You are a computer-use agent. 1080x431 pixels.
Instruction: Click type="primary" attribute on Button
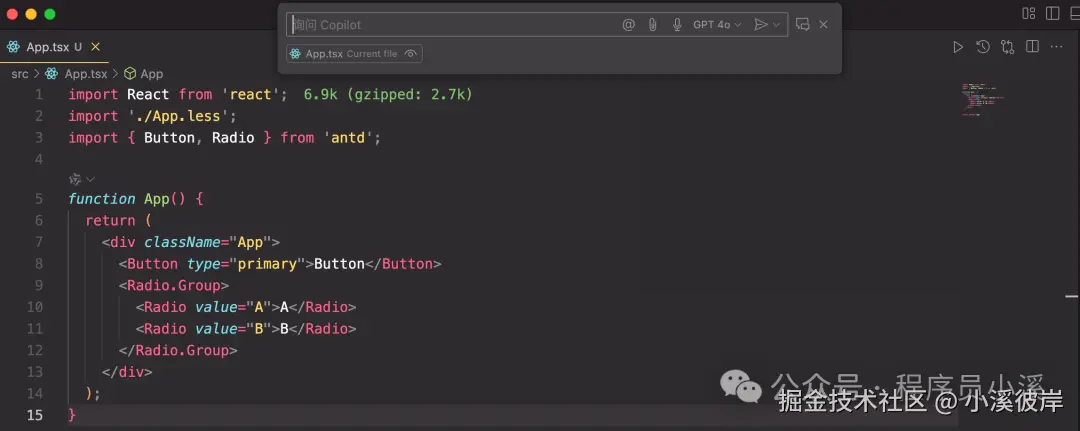pyautogui.click(x=246, y=264)
